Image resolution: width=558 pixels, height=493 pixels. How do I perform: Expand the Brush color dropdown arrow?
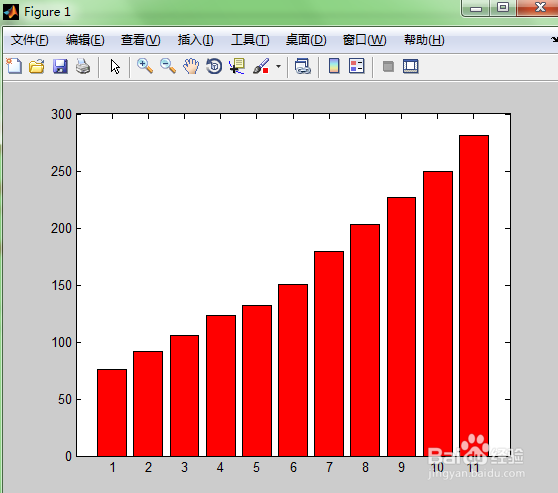point(278,66)
